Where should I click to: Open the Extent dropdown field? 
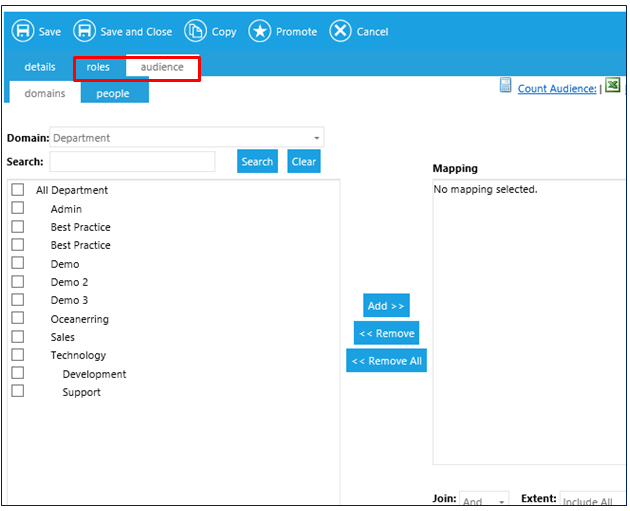click(x=592, y=501)
